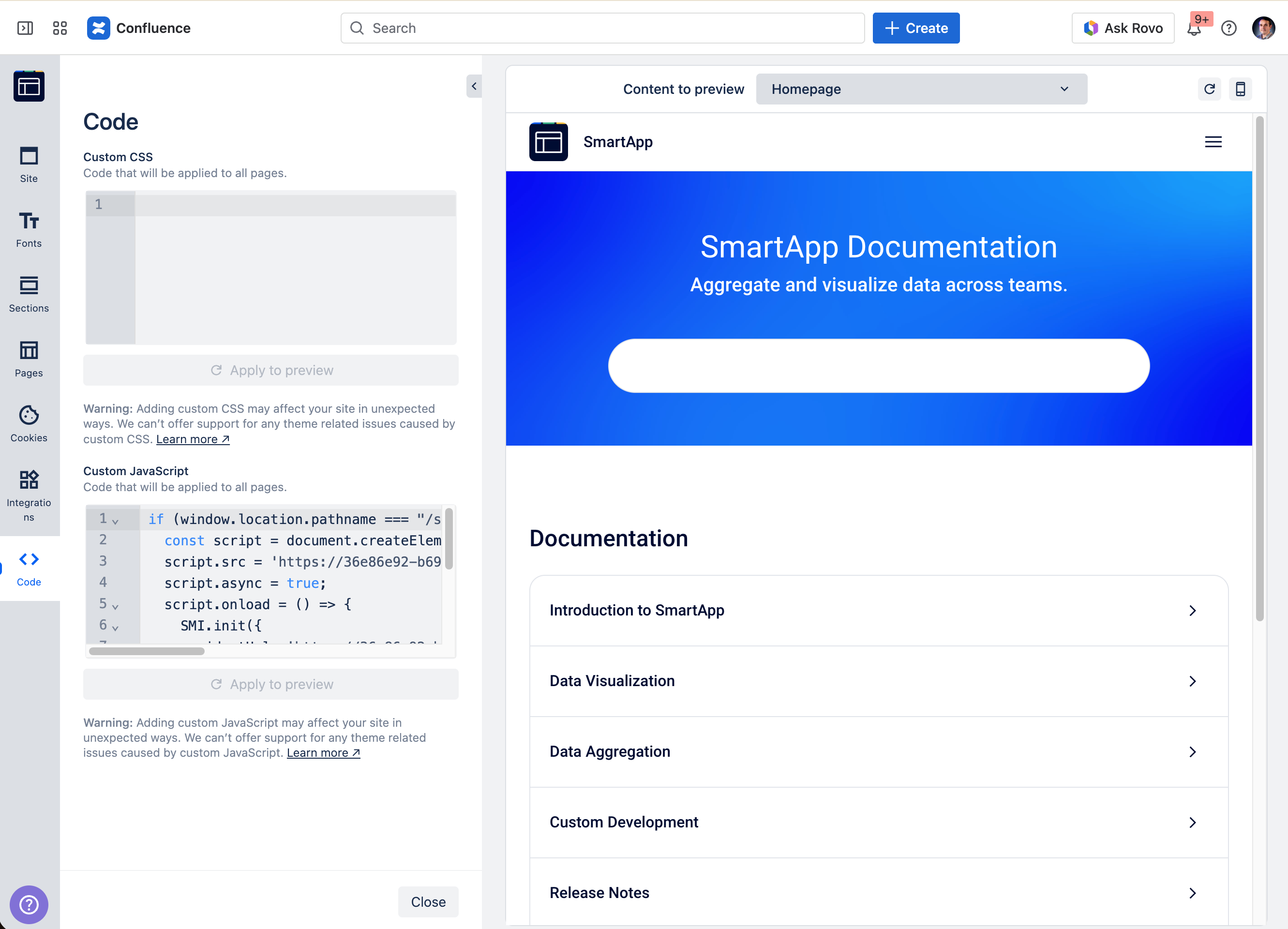The height and width of the screenshot is (929, 1288).
Task: Click the JavaScript editor horizontal scrollbar
Action: (x=147, y=651)
